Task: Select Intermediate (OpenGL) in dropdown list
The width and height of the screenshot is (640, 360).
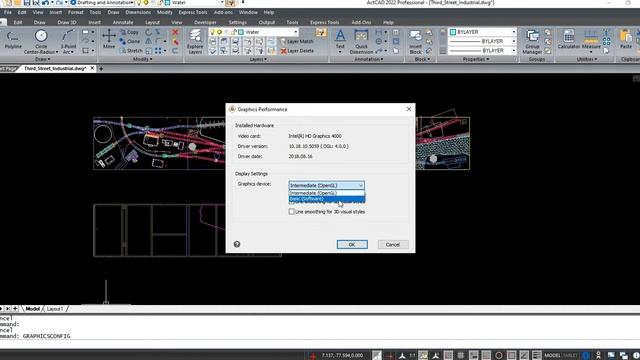Action: pyautogui.click(x=327, y=193)
